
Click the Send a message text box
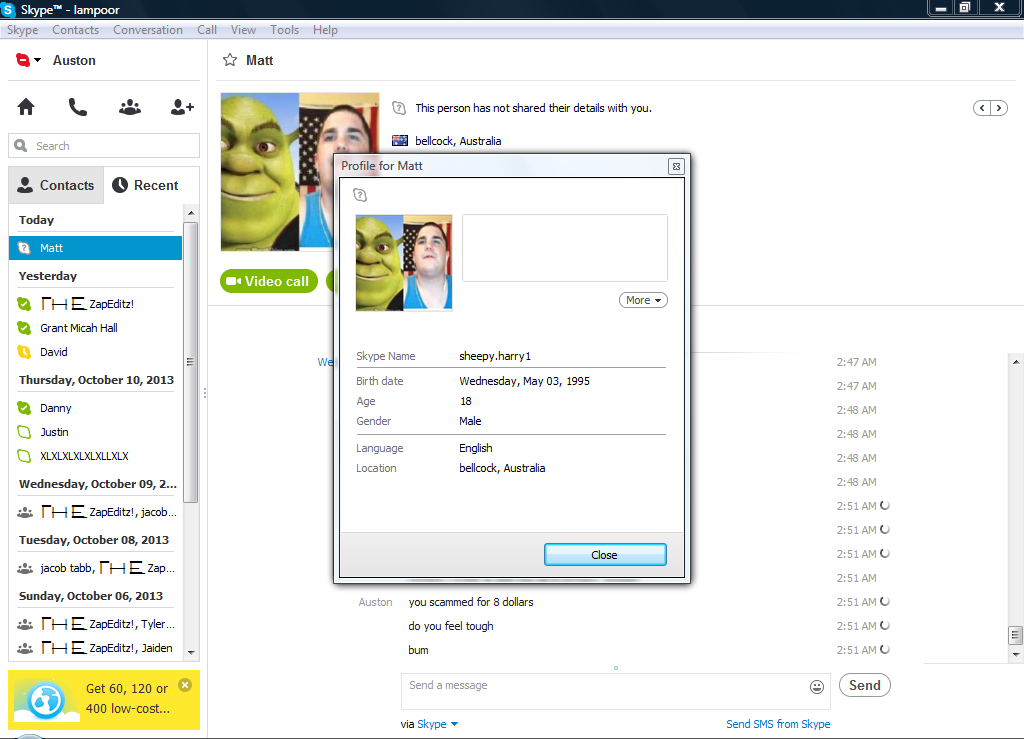[x=616, y=691]
